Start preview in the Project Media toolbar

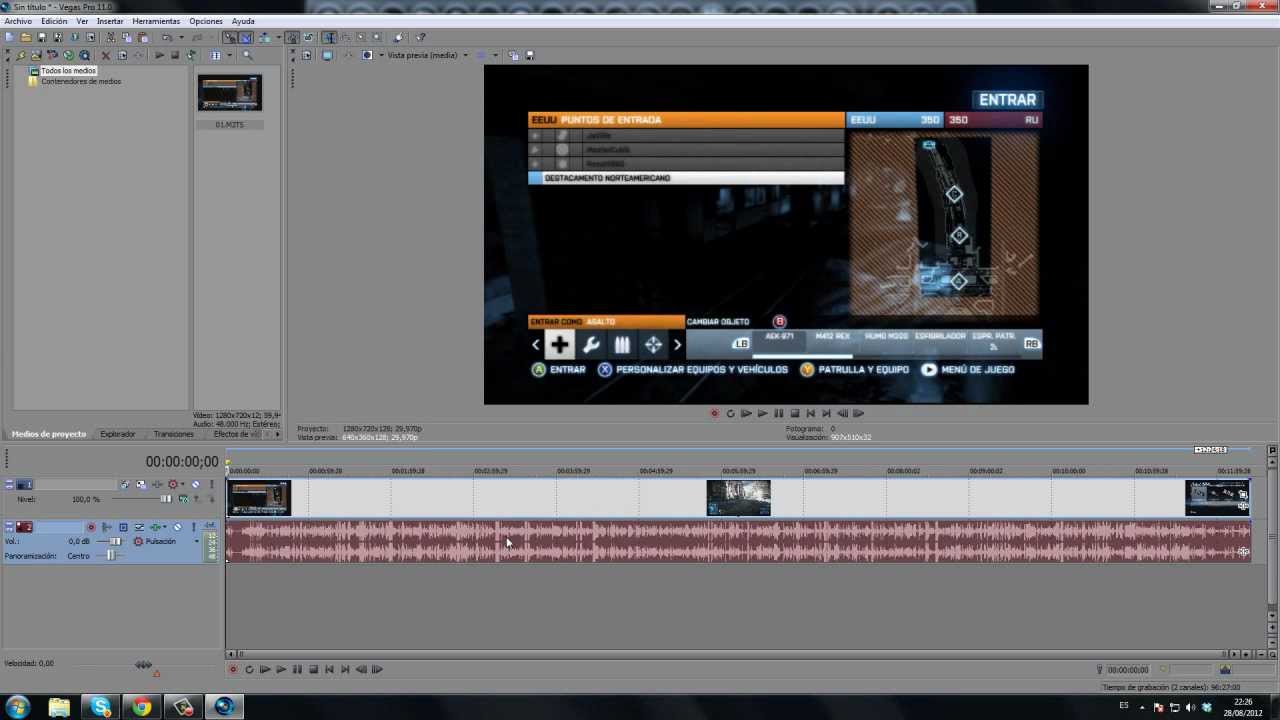coord(158,55)
